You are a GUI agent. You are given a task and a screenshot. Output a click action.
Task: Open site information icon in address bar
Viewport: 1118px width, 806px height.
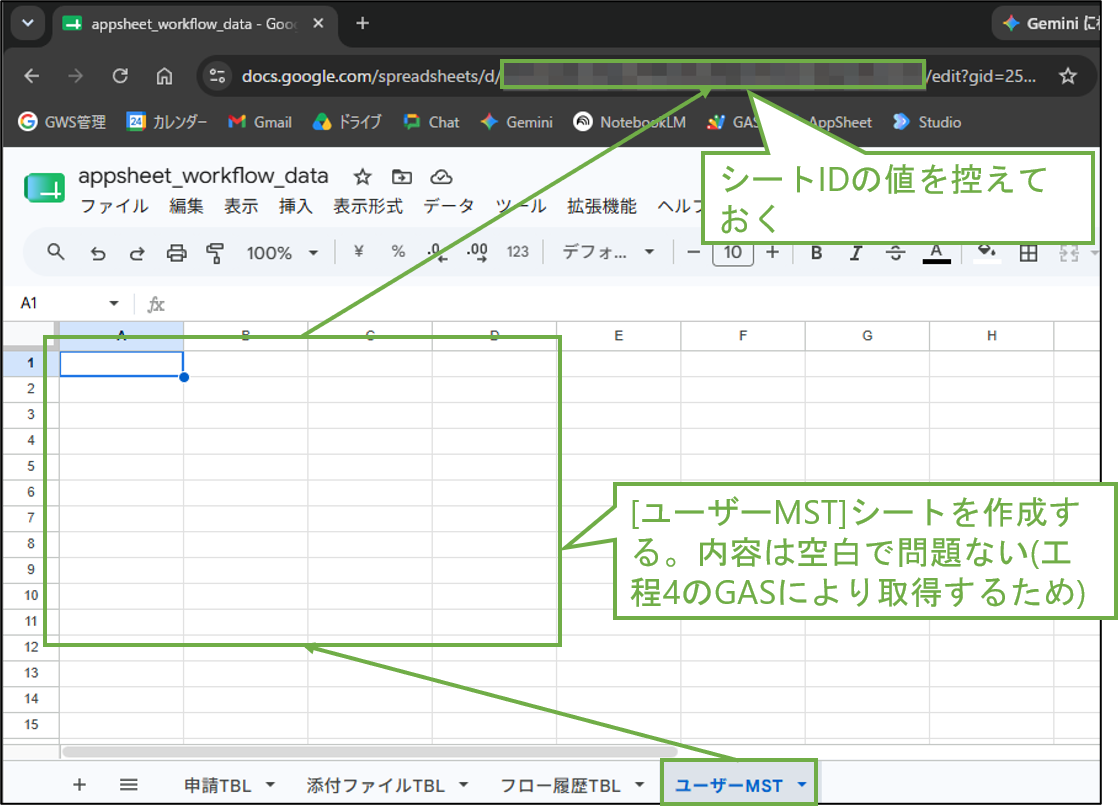(x=217, y=76)
